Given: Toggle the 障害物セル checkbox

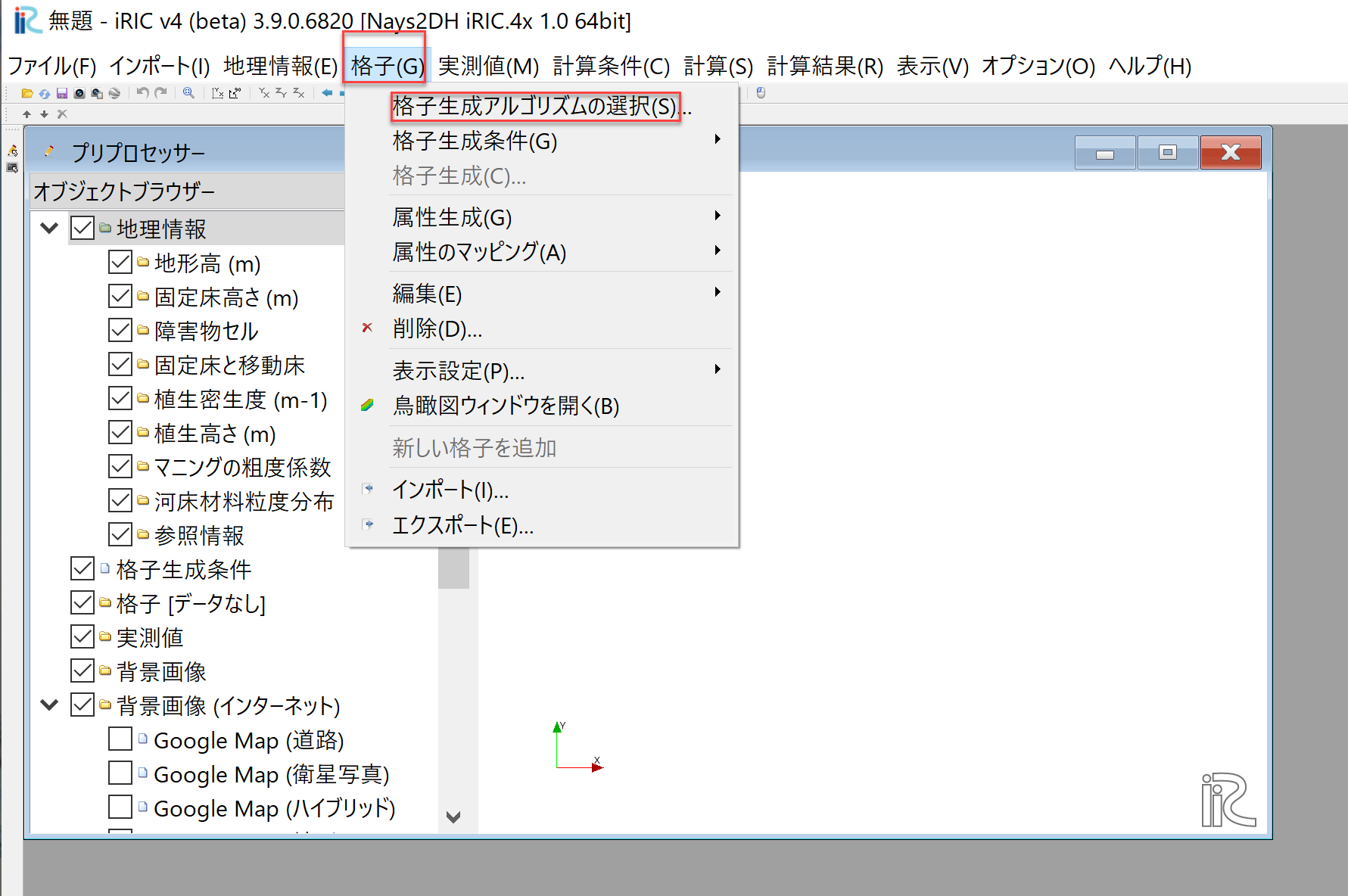Looking at the screenshot, I should coord(120,331).
